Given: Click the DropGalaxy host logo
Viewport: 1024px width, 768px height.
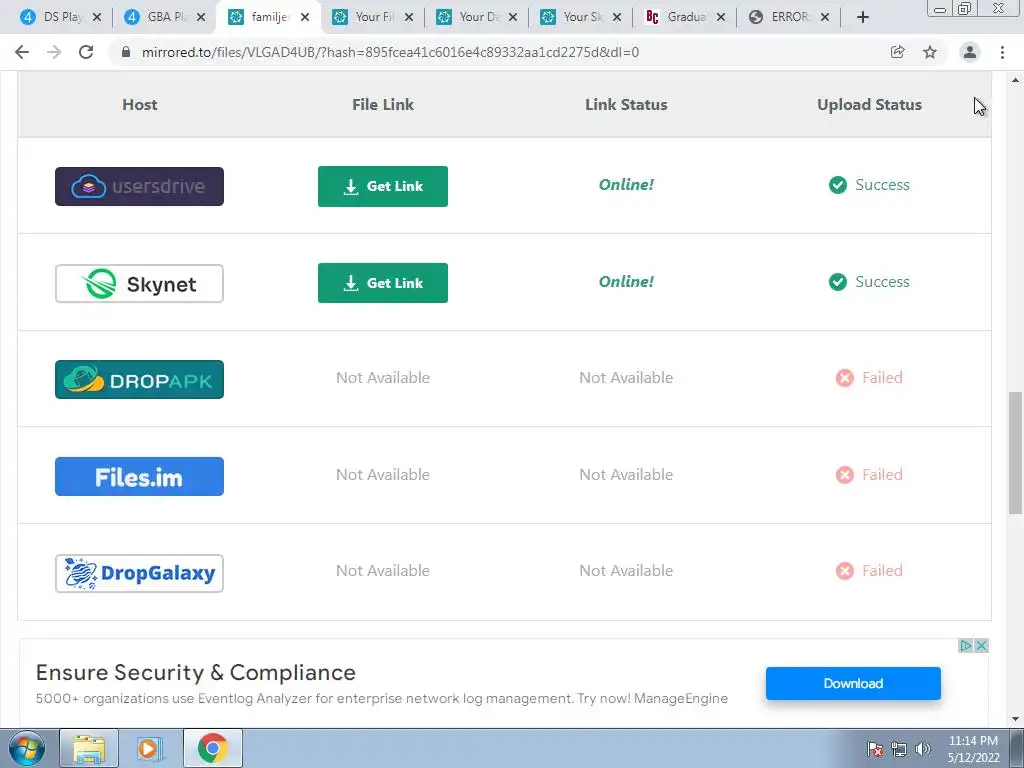Looking at the screenshot, I should [x=139, y=573].
